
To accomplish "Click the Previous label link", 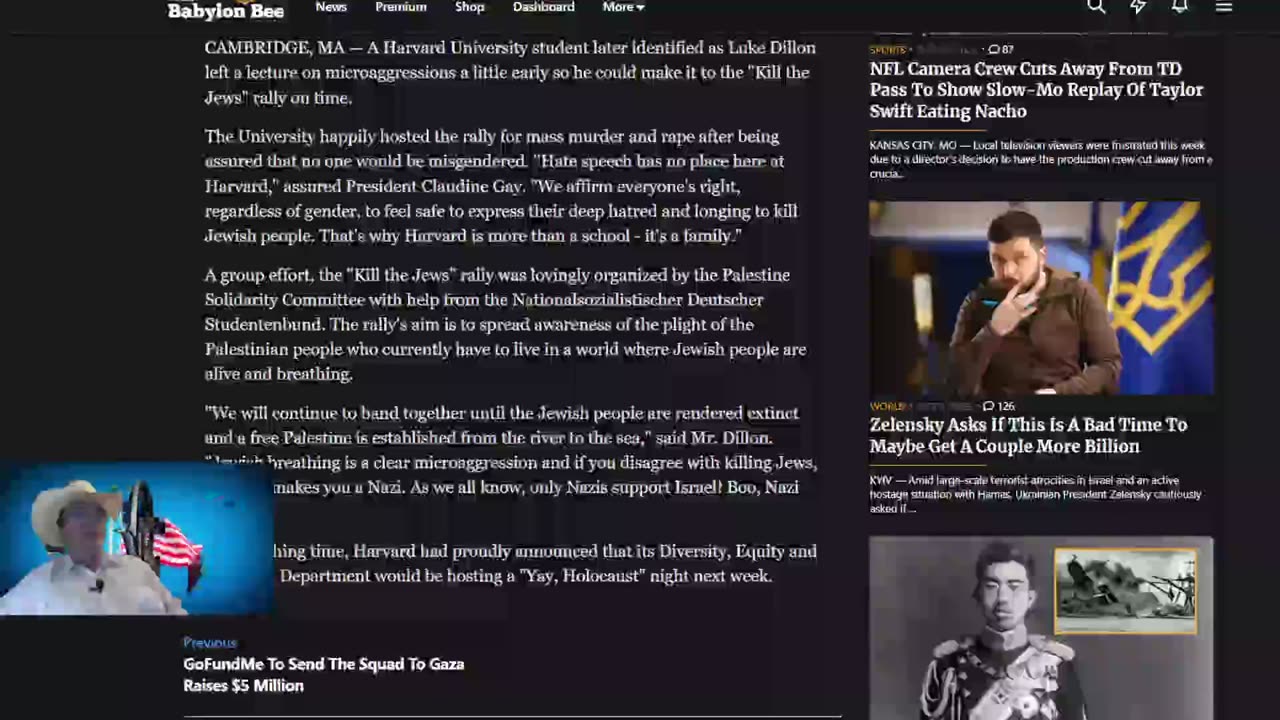I will (x=210, y=642).
